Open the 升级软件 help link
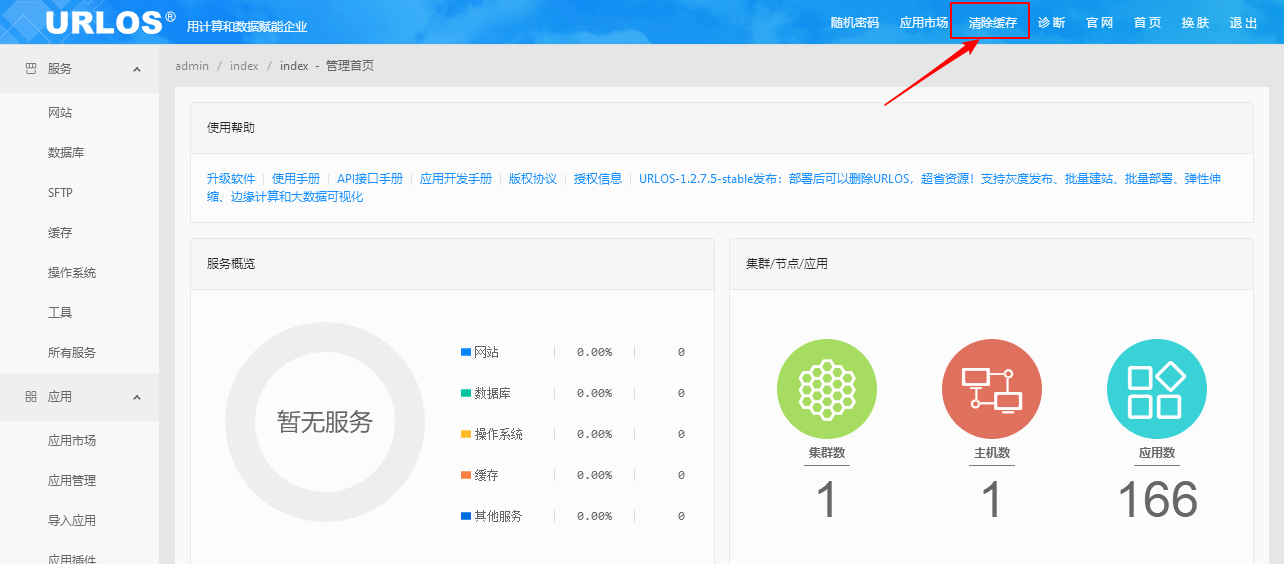1284x564 pixels. click(231, 179)
